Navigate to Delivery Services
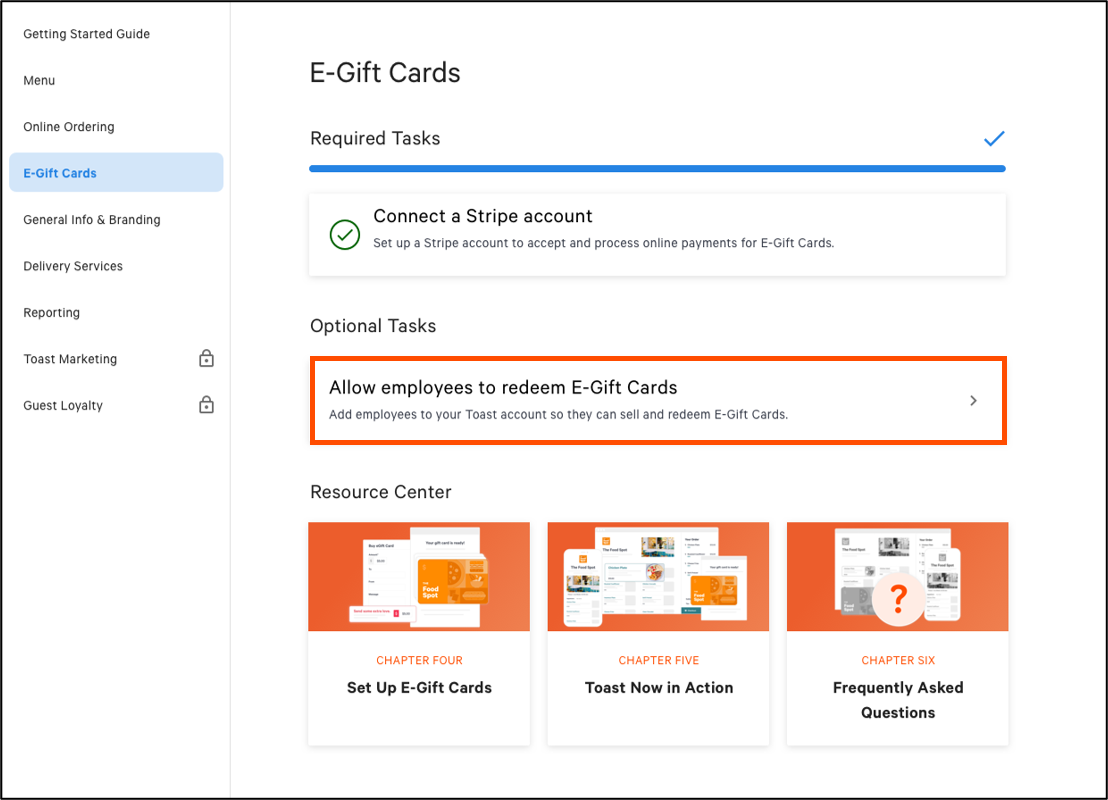This screenshot has height=800, width=1108. [73, 266]
